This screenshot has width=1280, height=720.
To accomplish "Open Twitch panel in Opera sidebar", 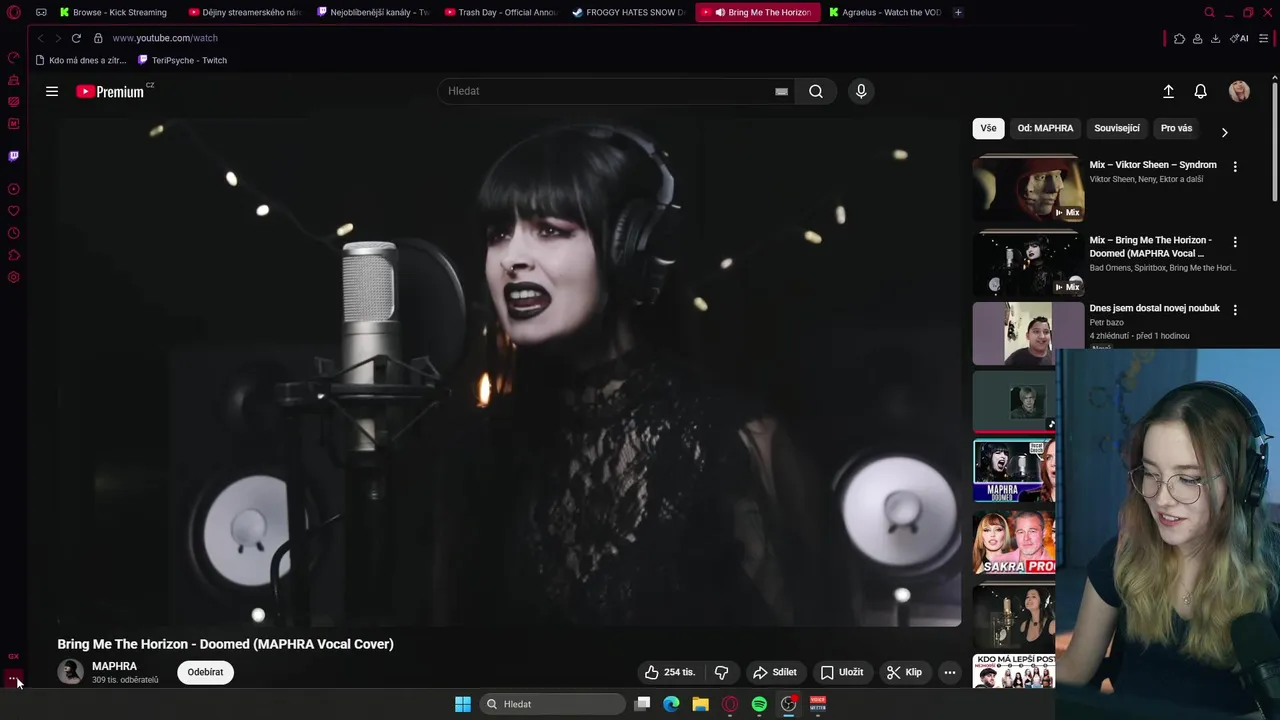I will pyautogui.click(x=14, y=156).
